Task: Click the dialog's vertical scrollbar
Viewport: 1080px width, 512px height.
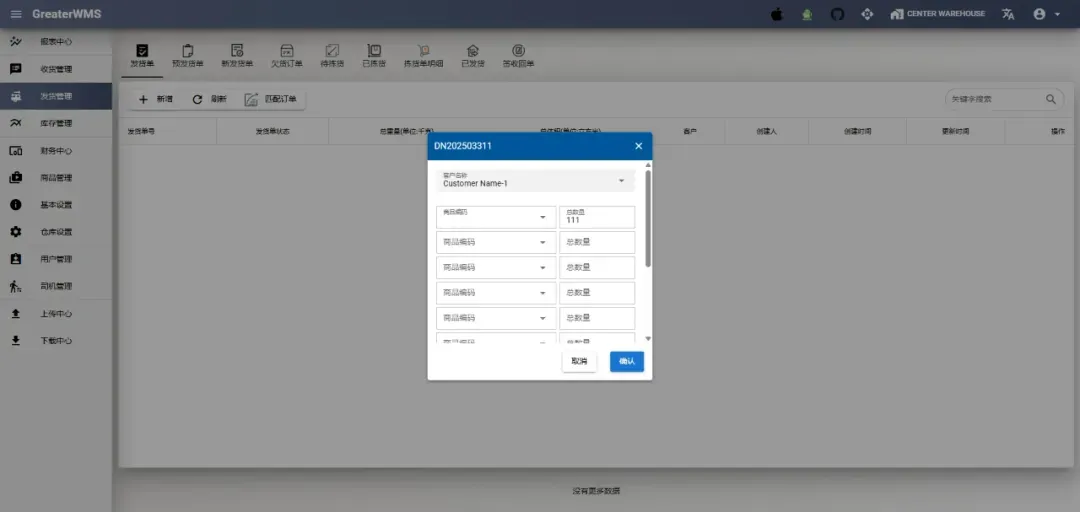Action: point(648,218)
